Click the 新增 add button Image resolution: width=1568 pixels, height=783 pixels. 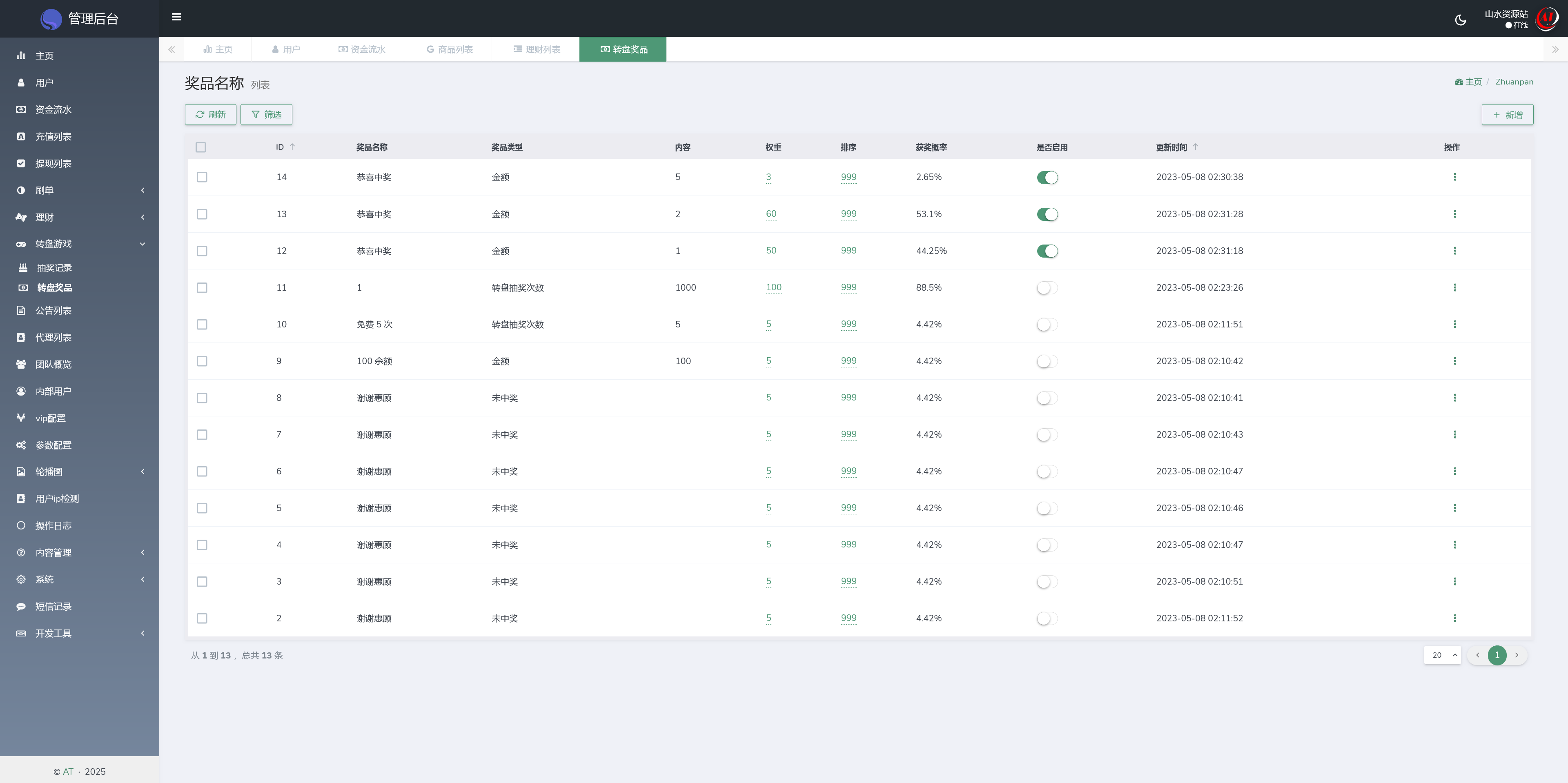[1507, 114]
